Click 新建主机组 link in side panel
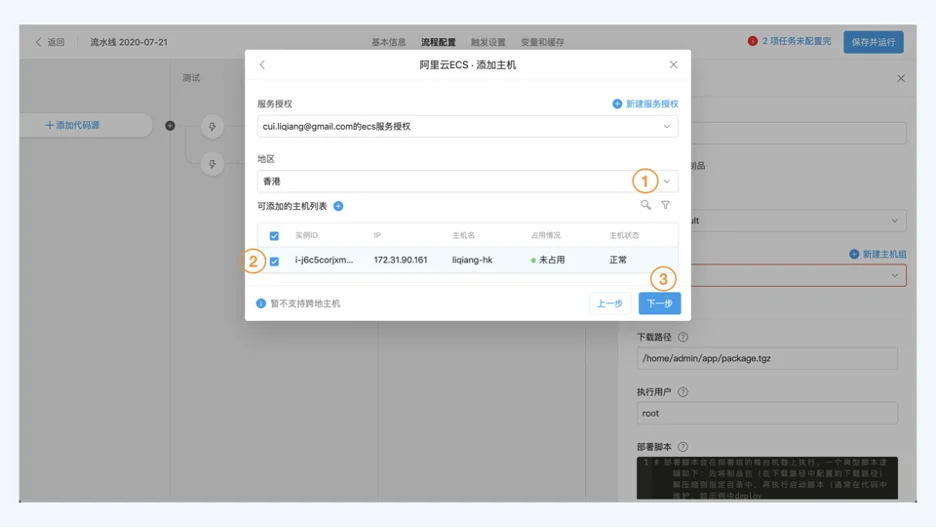 pyautogui.click(x=878, y=255)
